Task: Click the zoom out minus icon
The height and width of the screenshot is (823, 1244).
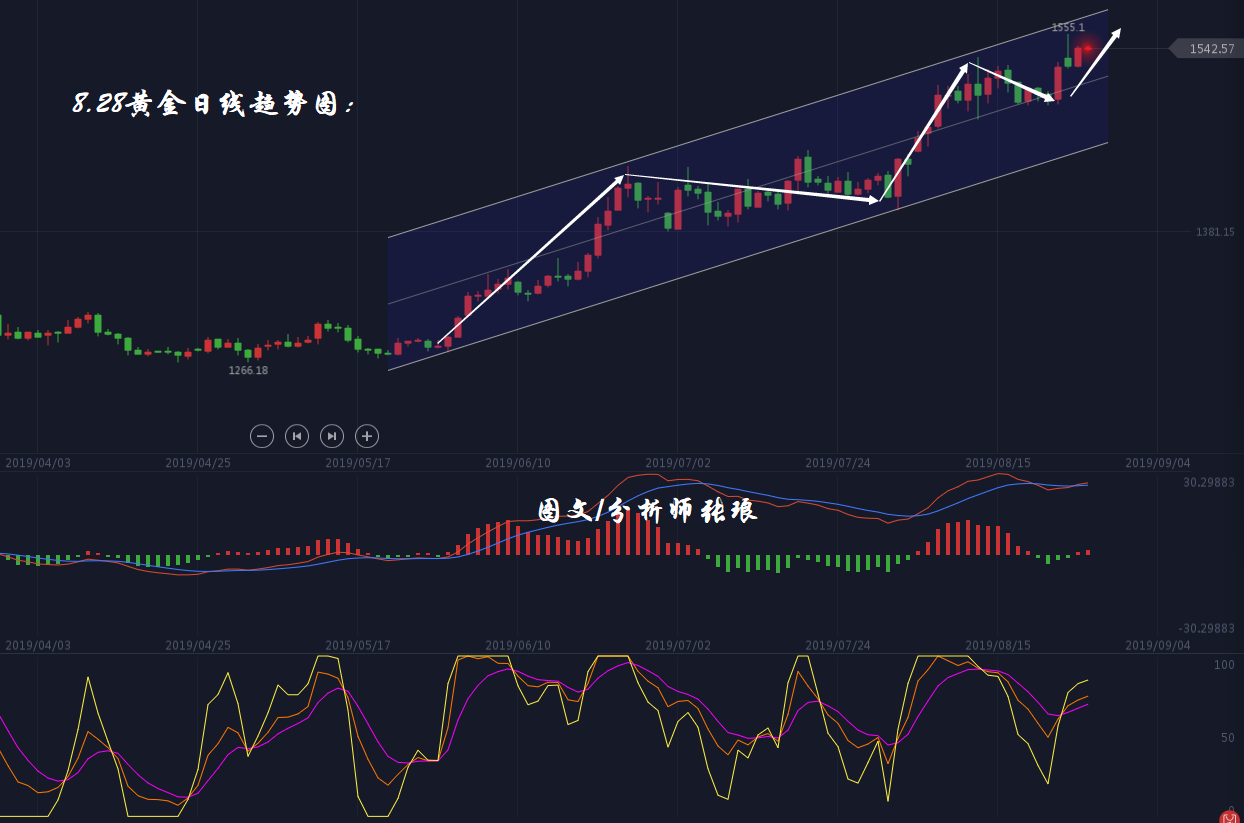Action: coord(262,436)
